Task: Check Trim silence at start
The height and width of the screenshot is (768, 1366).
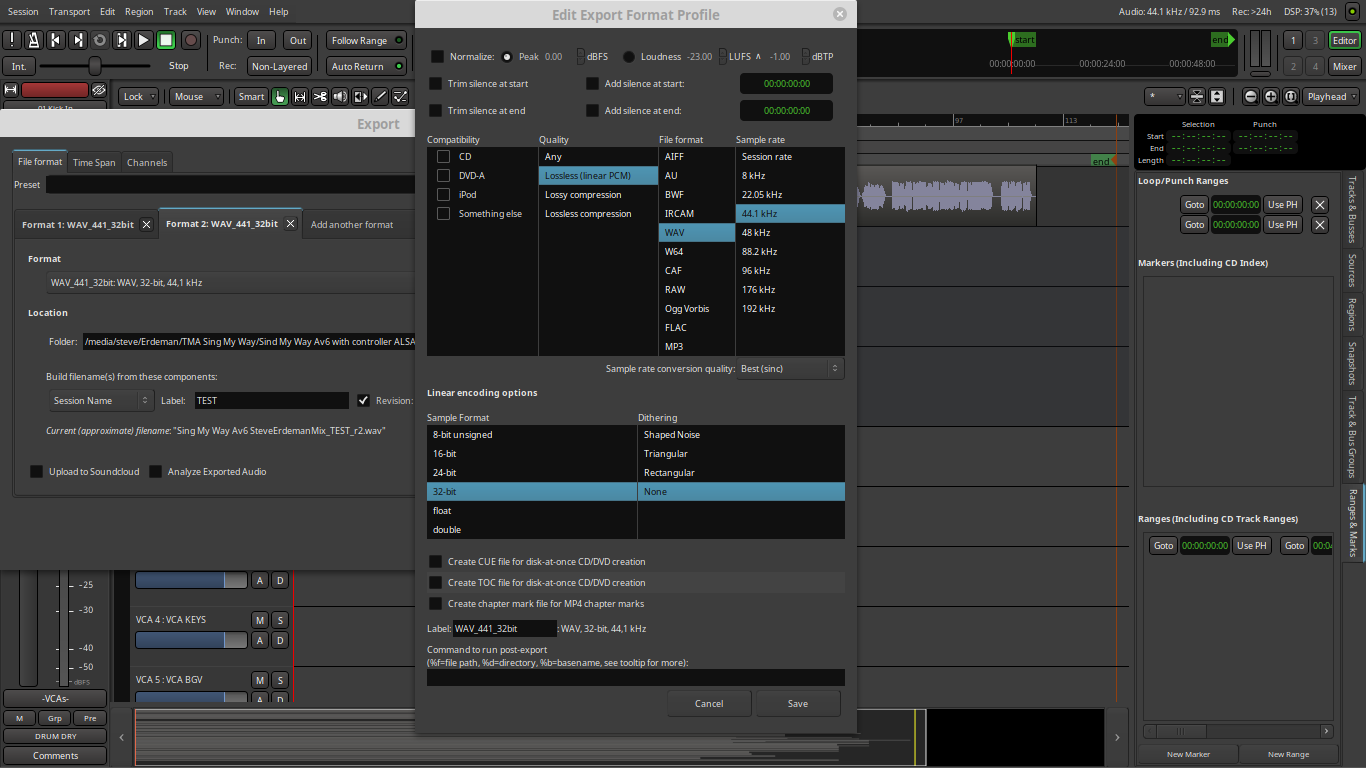Action: (436, 84)
